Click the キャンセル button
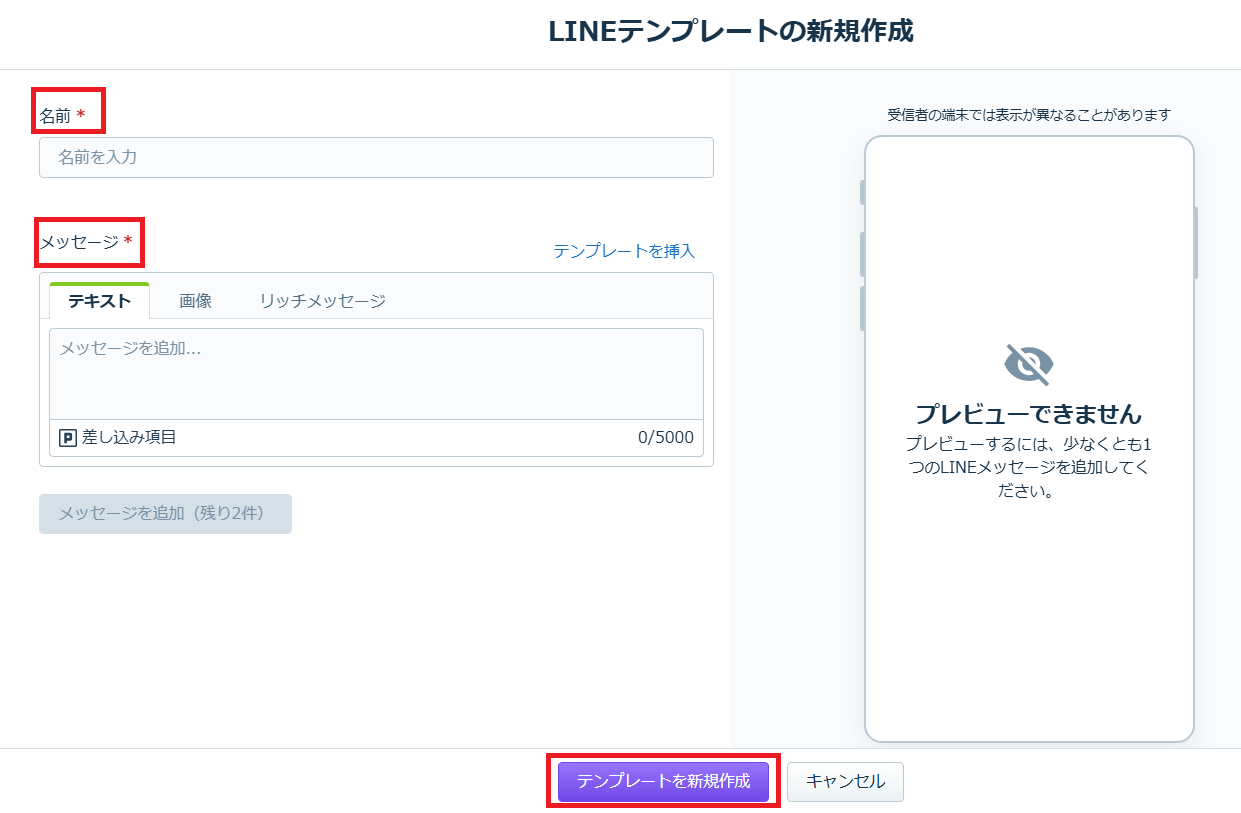 click(x=845, y=781)
